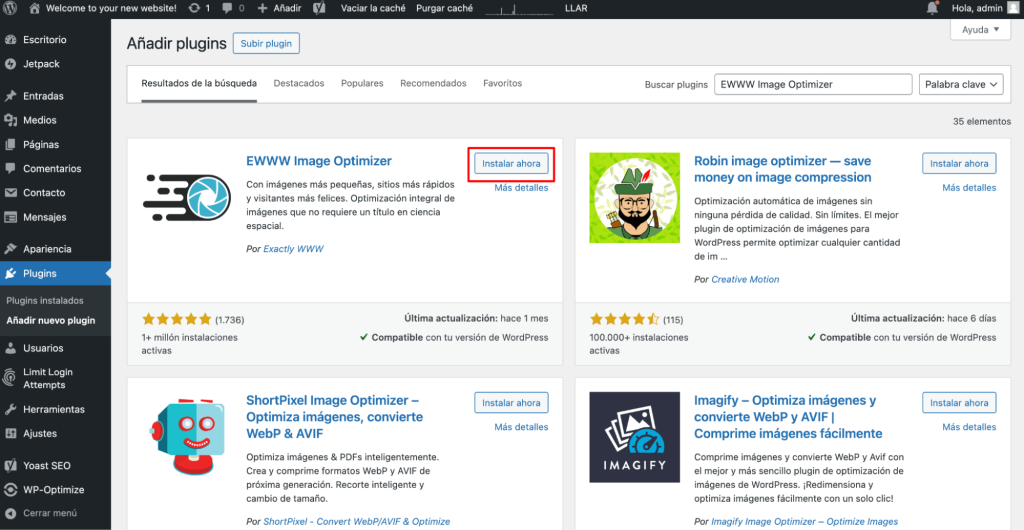This screenshot has height=530, width=1024.
Task: Click the EWWW Image Optimizer logo thumbnail
Action: pos(187,198)
